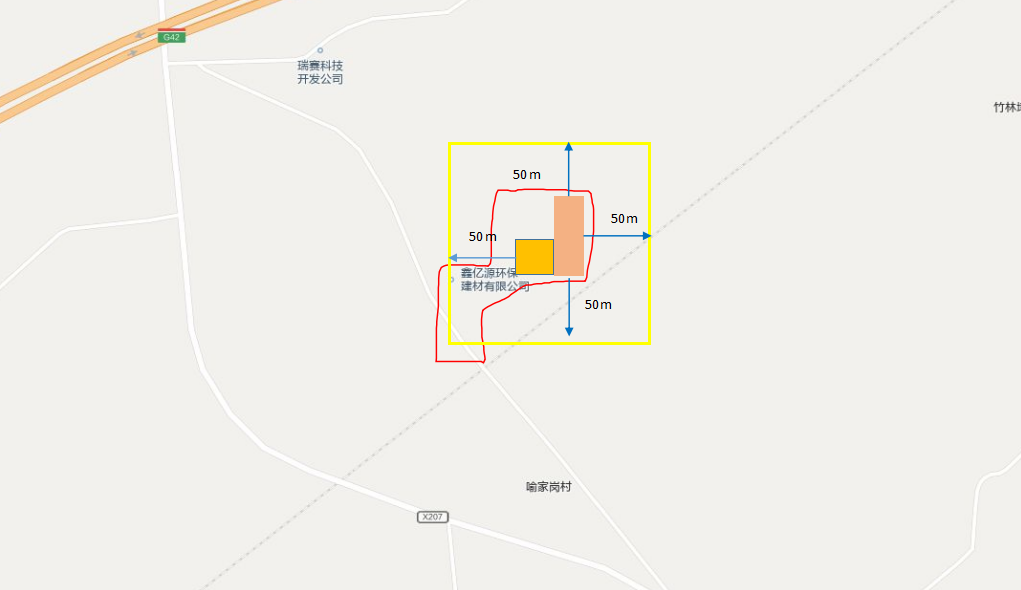
Task: Click the downward blue arrow head
Action: point(568,331)
